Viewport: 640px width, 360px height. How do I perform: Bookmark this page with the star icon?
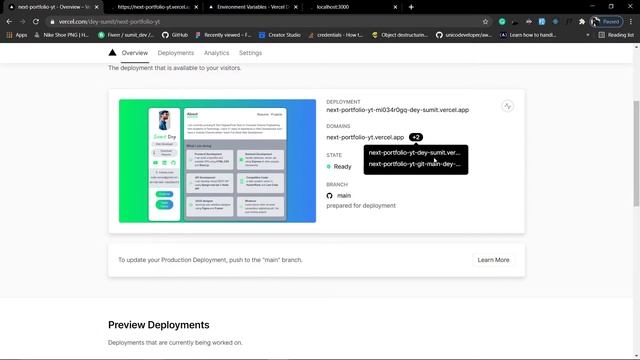pos(485,22)
